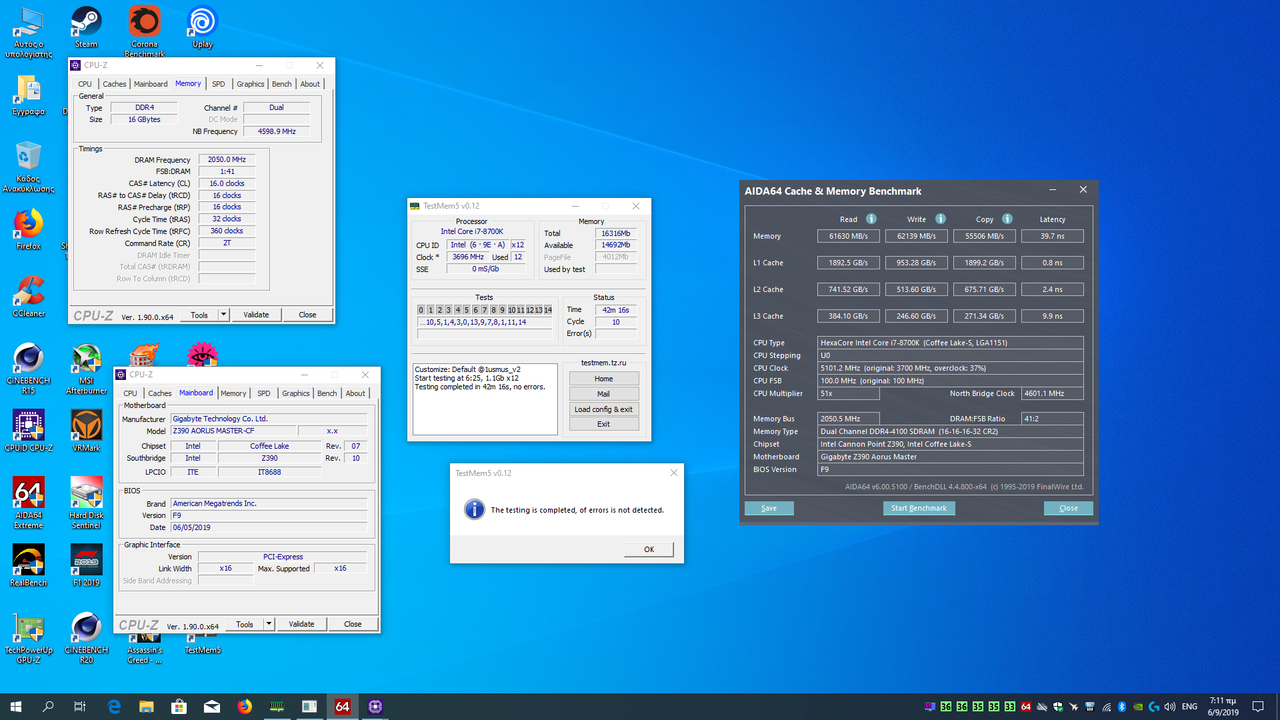Click Home button in TestMem5

point(603,379)
